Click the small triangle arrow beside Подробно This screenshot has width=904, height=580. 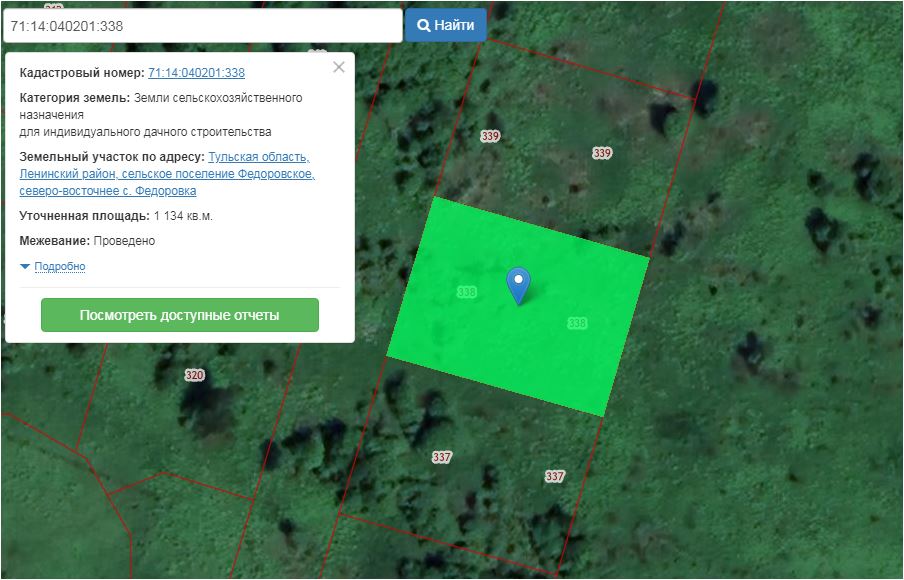(x=25, y=267)
